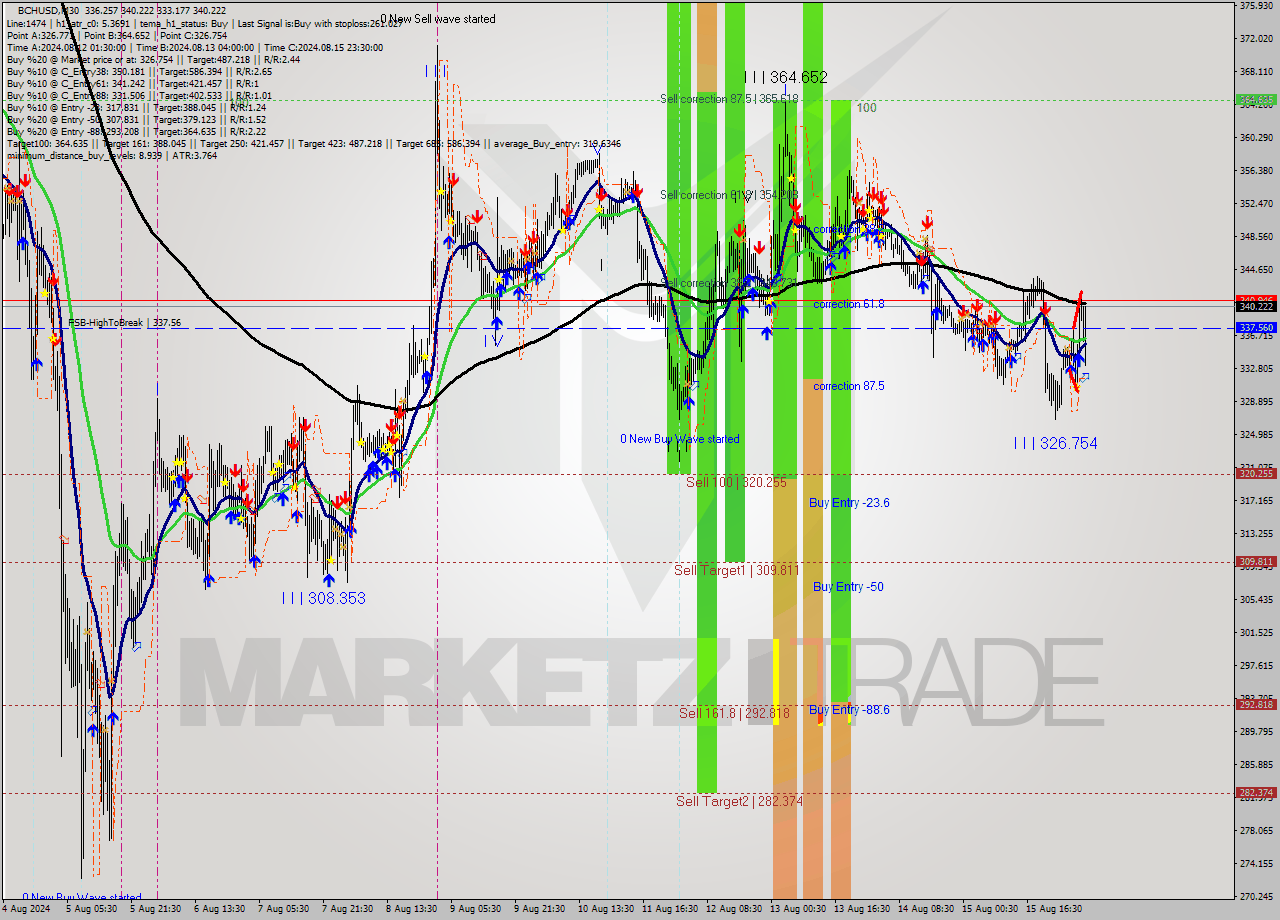Click the '13 Aug 00:30' time axis label

[x=799, y=909]
